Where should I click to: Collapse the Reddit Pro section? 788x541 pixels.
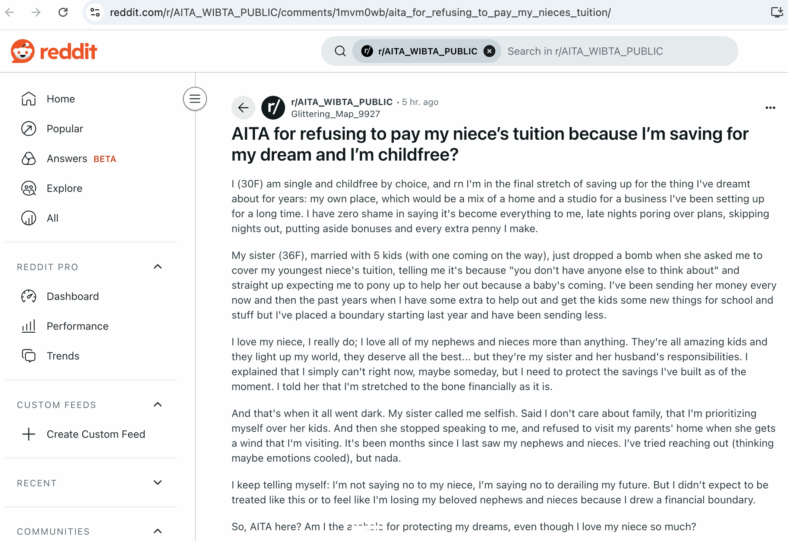(157, 267)
